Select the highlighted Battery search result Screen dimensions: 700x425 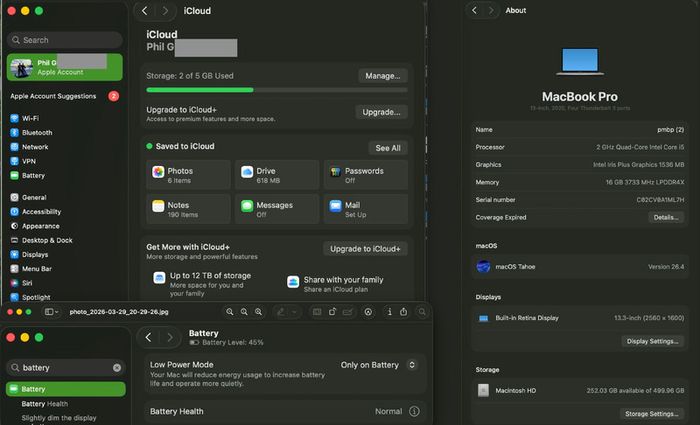66,389
